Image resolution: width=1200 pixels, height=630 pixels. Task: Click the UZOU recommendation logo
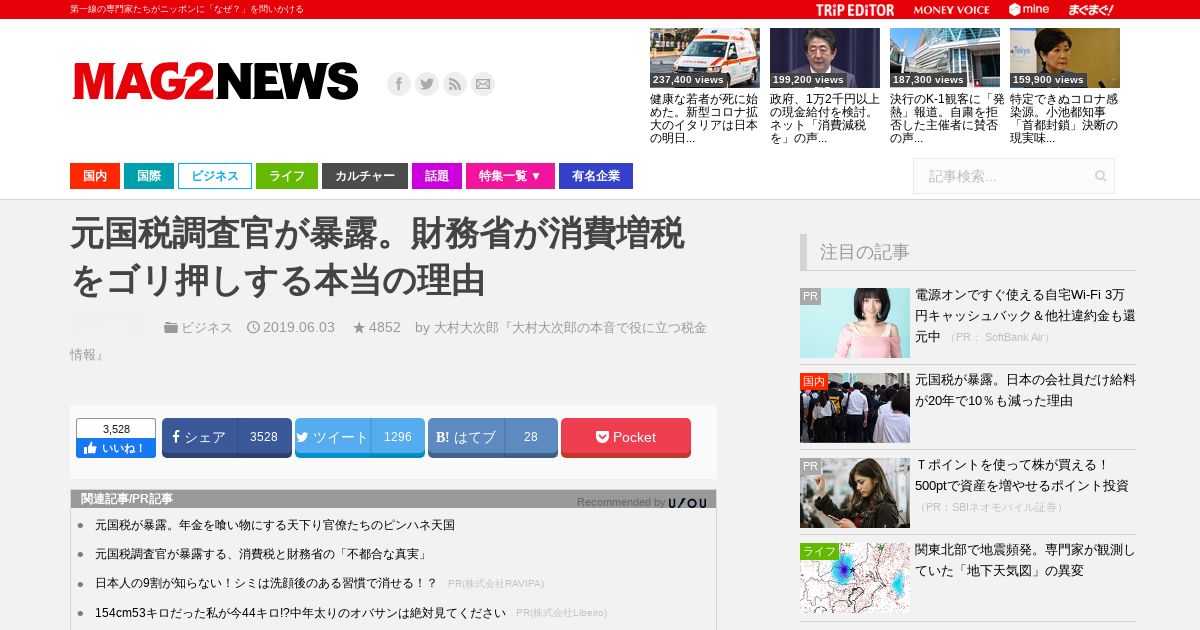(x=688, y=502)
